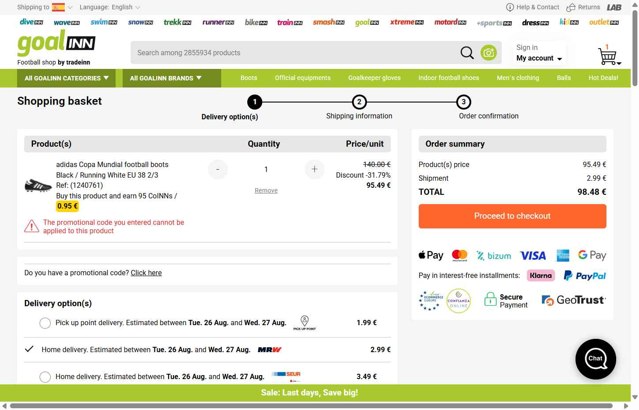Open the xtremeinn store logo
Viewport: 639px width, 410px height.
[x=407, y=22]
